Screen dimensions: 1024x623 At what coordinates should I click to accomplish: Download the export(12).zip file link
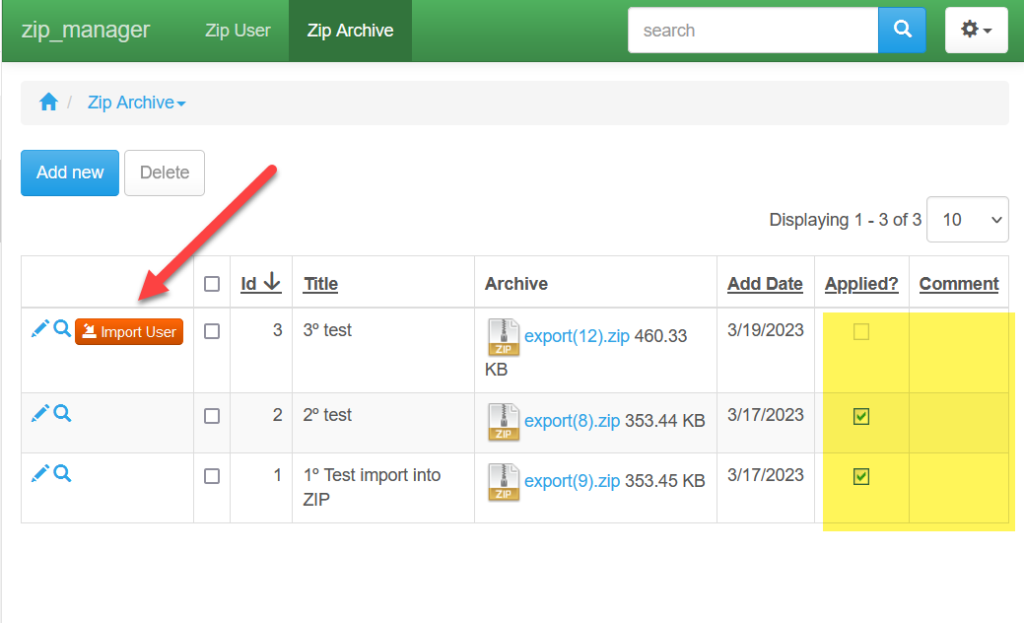click(576, 336)
